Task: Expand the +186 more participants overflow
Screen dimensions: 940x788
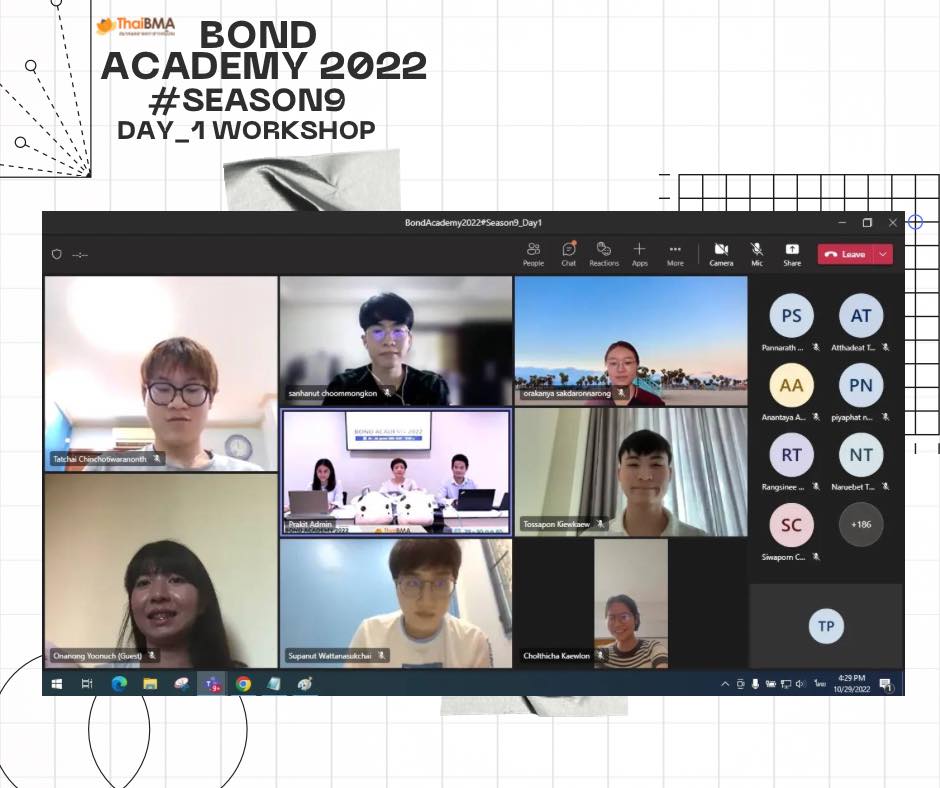Action: (x=860, y=524)
